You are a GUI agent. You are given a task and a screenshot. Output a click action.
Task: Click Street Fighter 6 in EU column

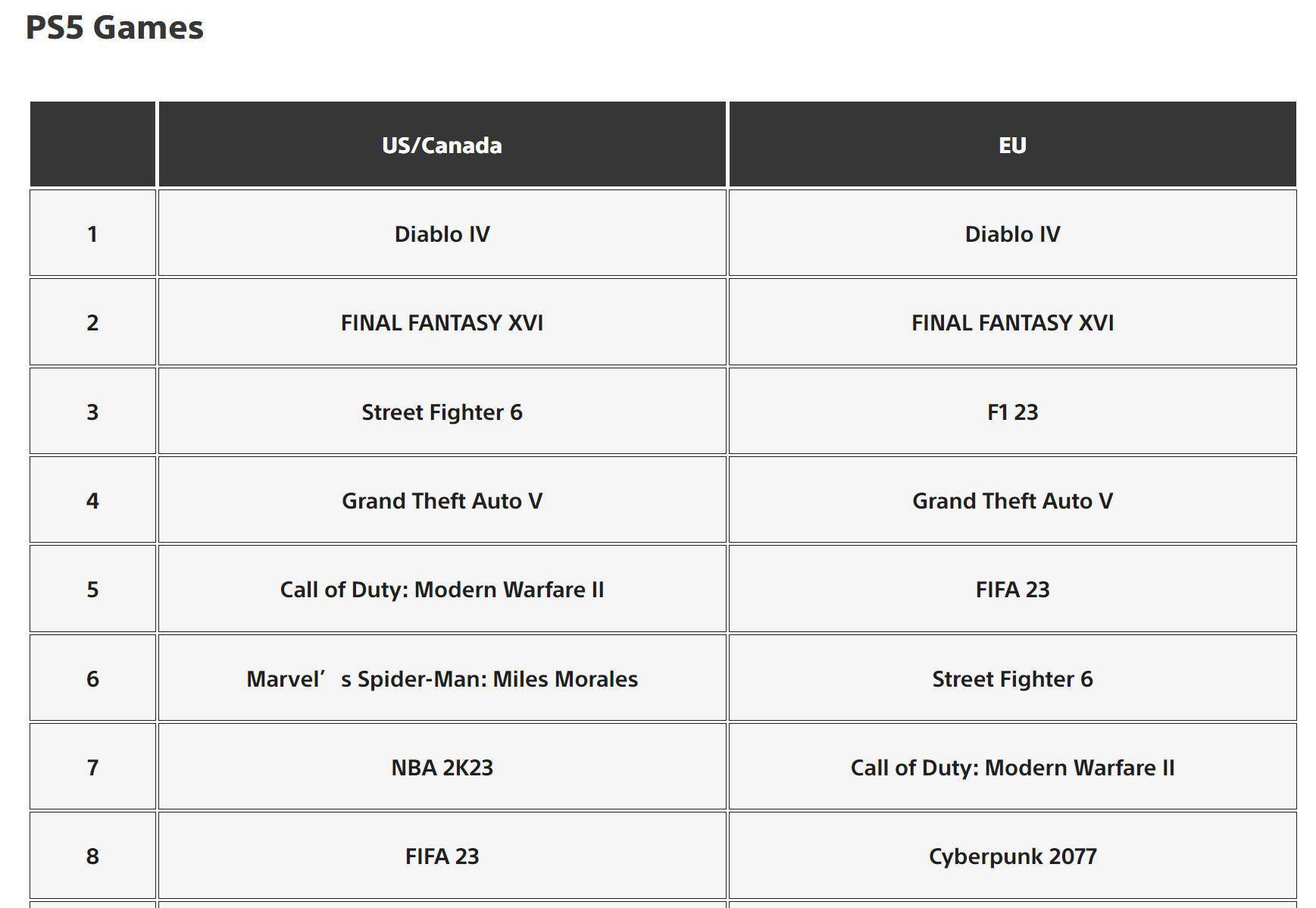coord(1012,678)
